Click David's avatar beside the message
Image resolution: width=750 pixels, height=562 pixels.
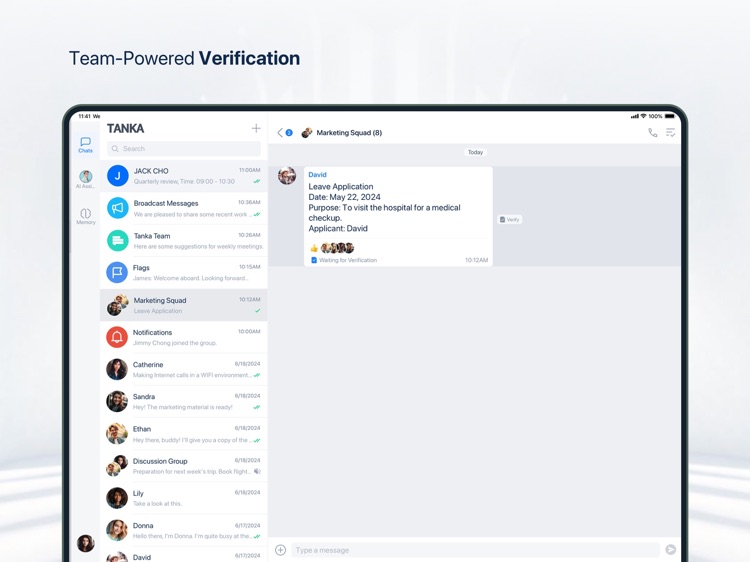(x=287, y=176)
